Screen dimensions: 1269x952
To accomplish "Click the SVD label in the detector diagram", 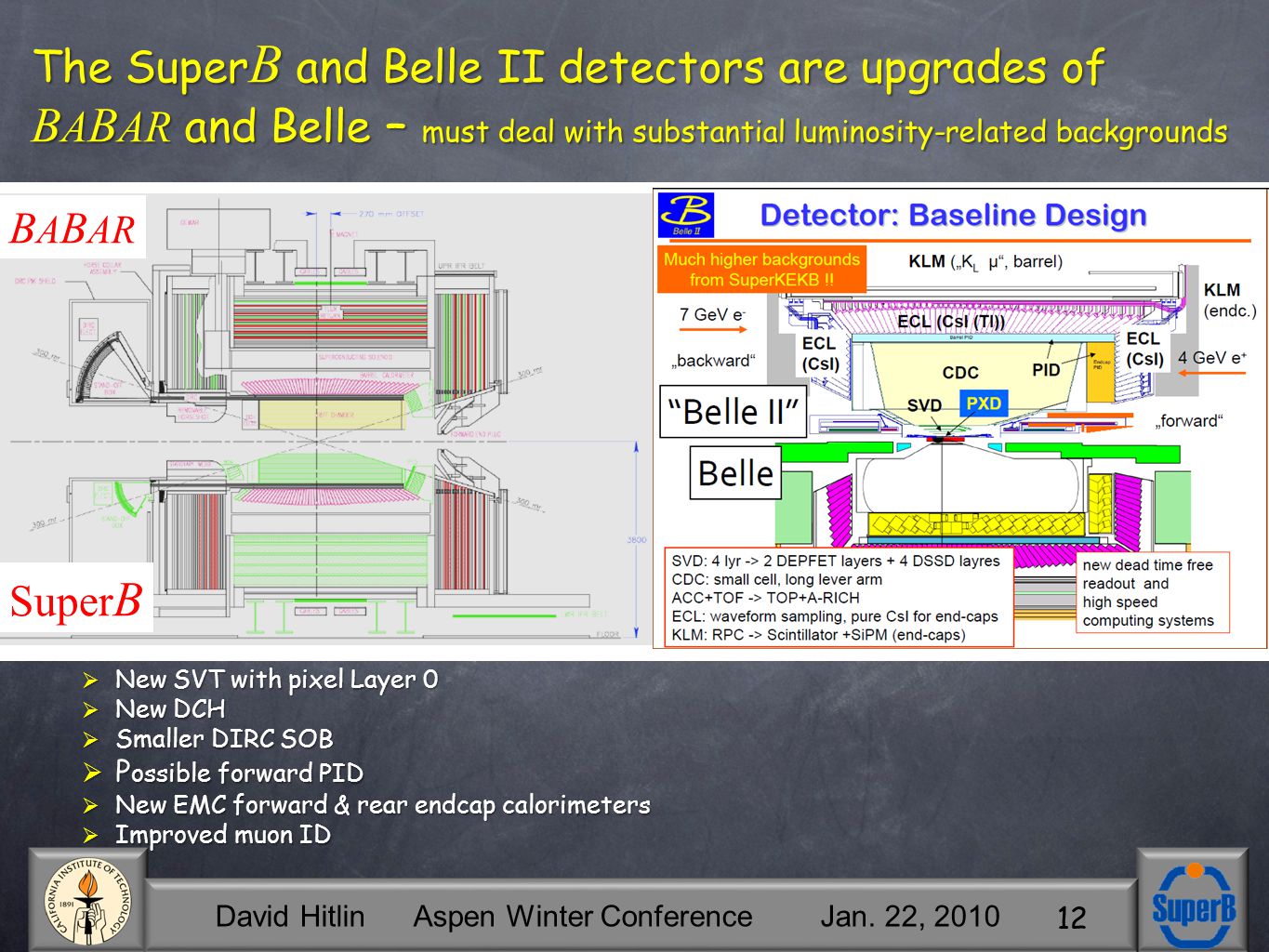I will click(x=924, y=406).
